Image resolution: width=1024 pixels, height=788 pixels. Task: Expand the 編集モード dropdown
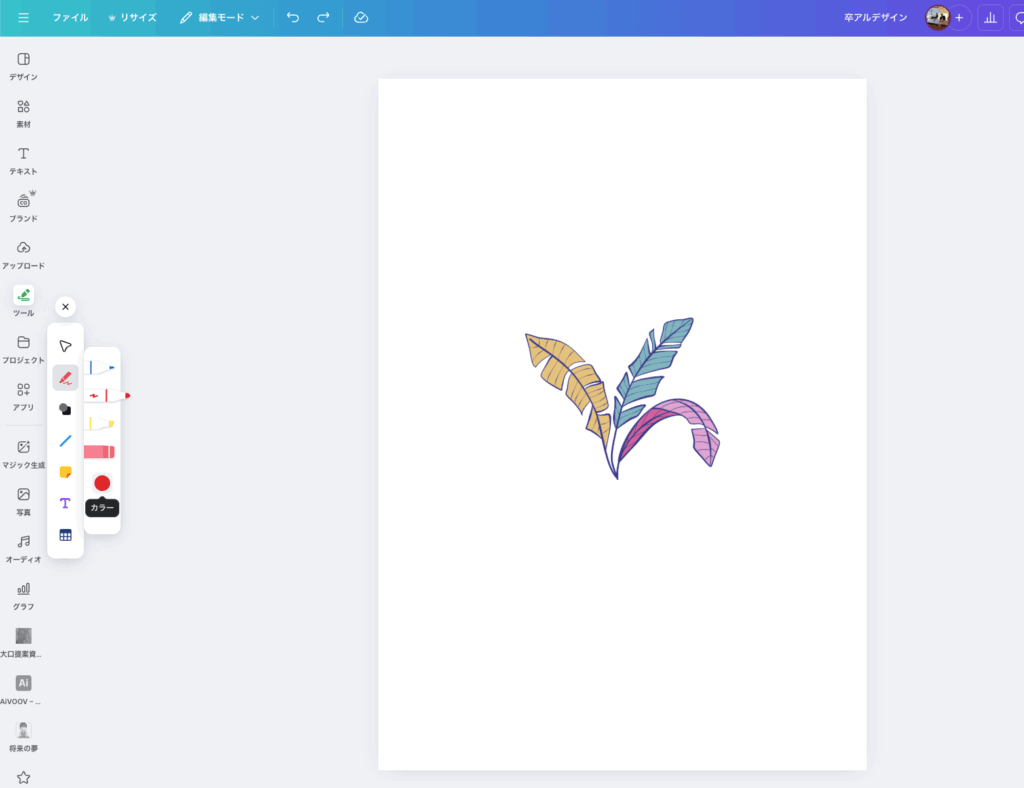tap(220, 18)
